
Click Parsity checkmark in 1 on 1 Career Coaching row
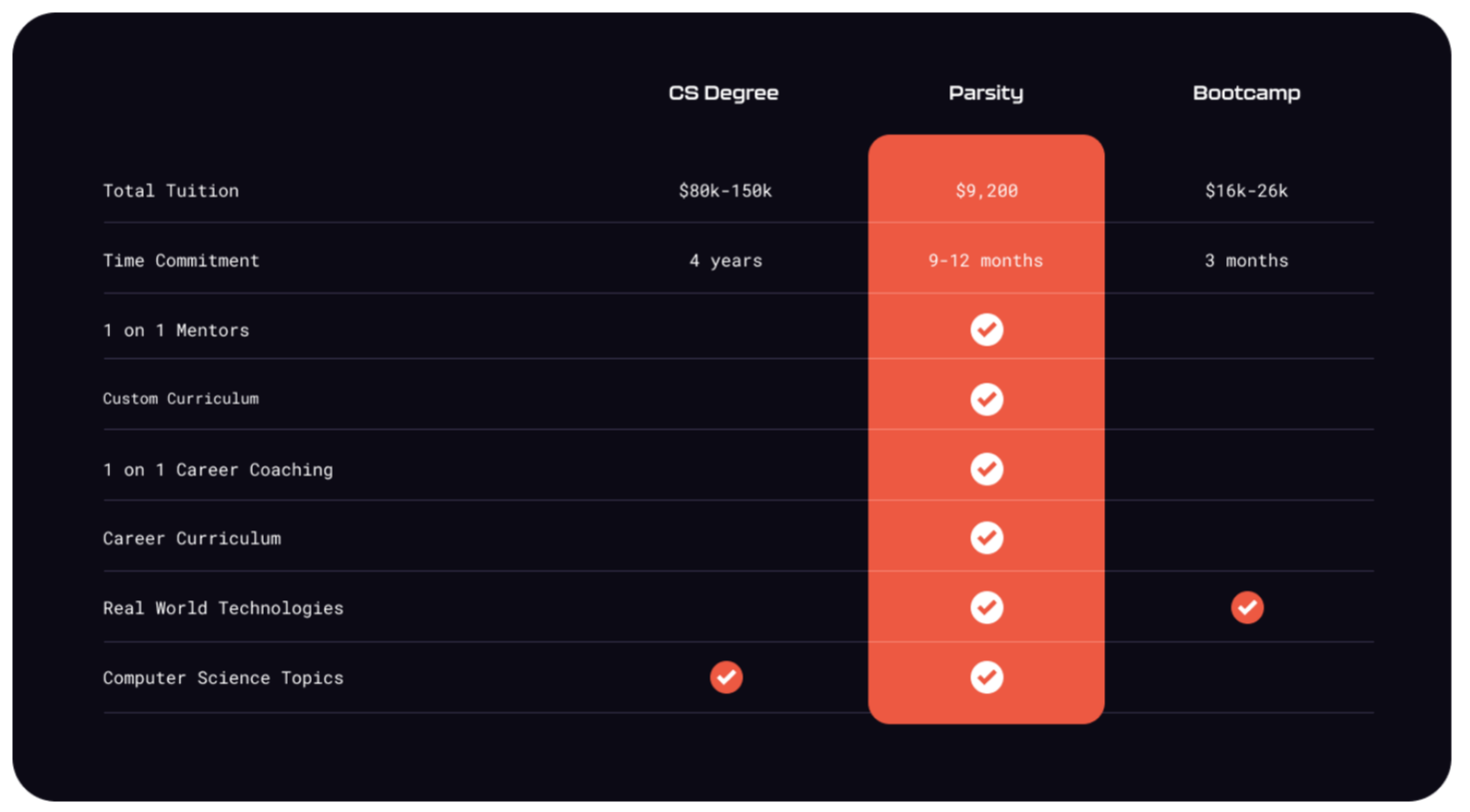[986, 468]
